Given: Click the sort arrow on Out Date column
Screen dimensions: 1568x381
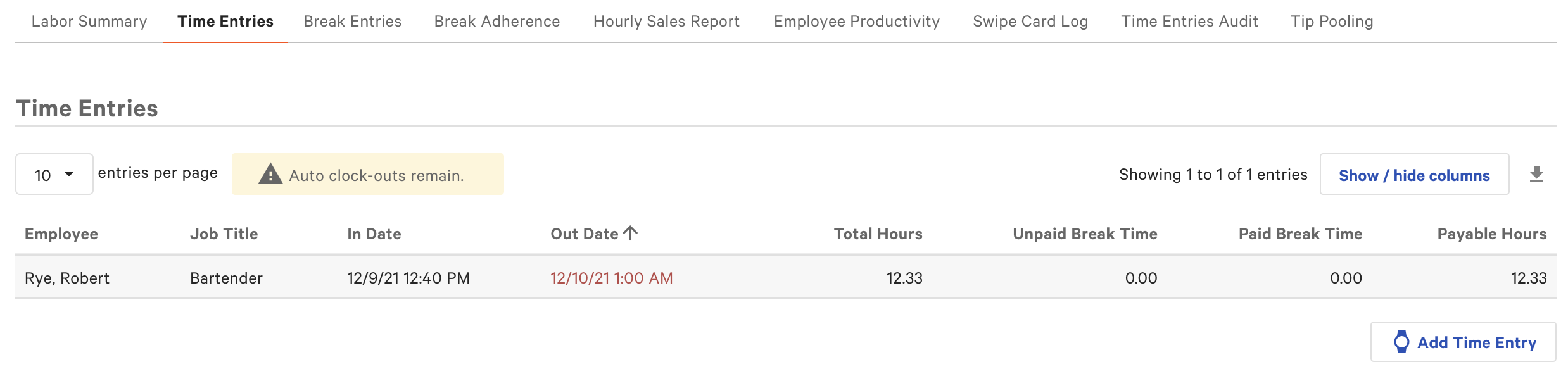Looking at the screenshot, I should (630, 233).
